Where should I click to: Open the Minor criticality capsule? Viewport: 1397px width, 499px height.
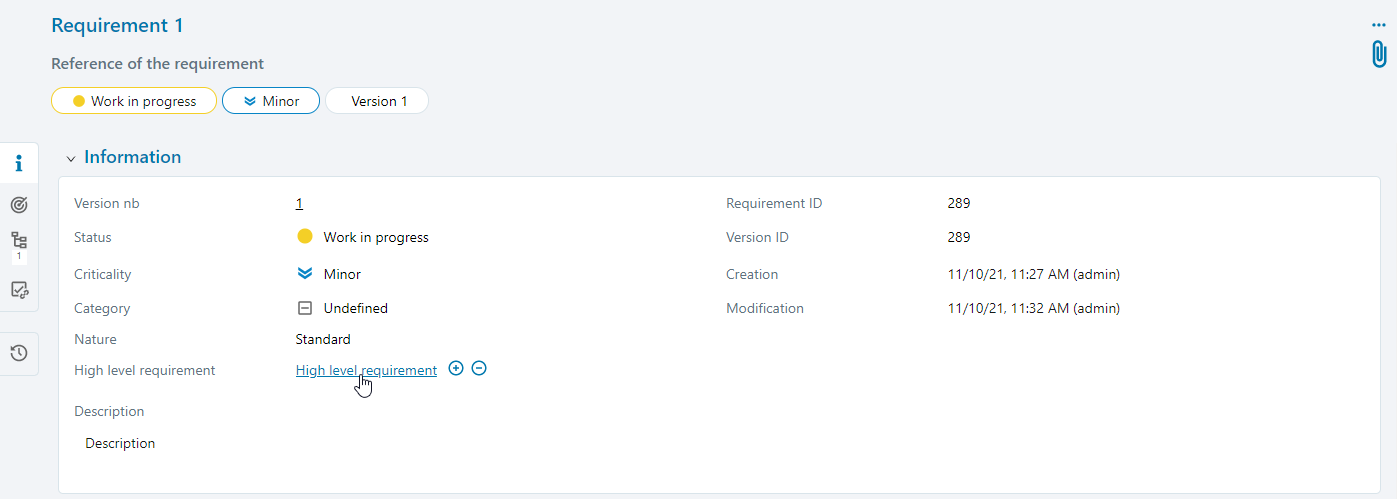click(x=271, y=101)
